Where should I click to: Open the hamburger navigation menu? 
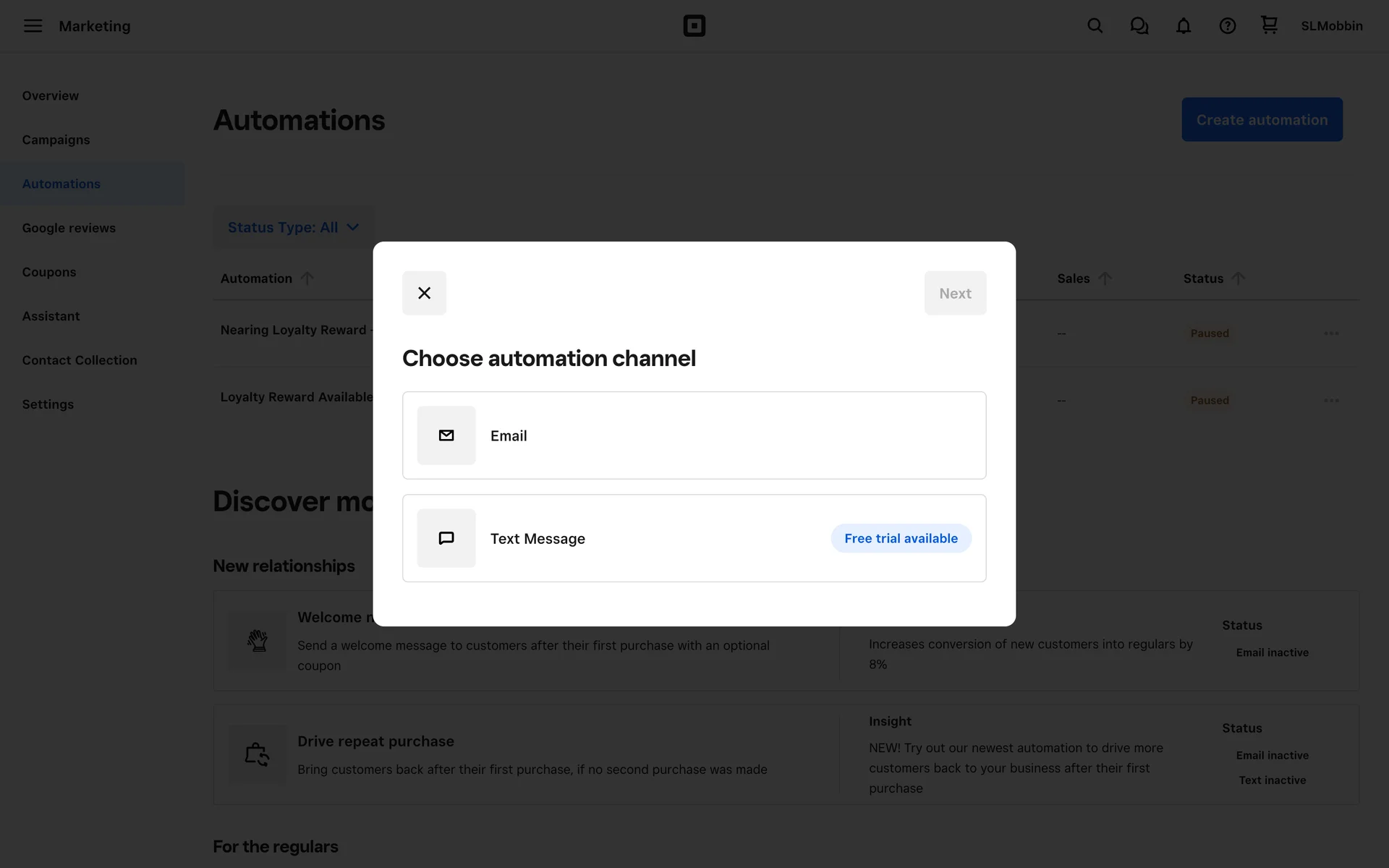pyautogui.click(x=33, y=26)
